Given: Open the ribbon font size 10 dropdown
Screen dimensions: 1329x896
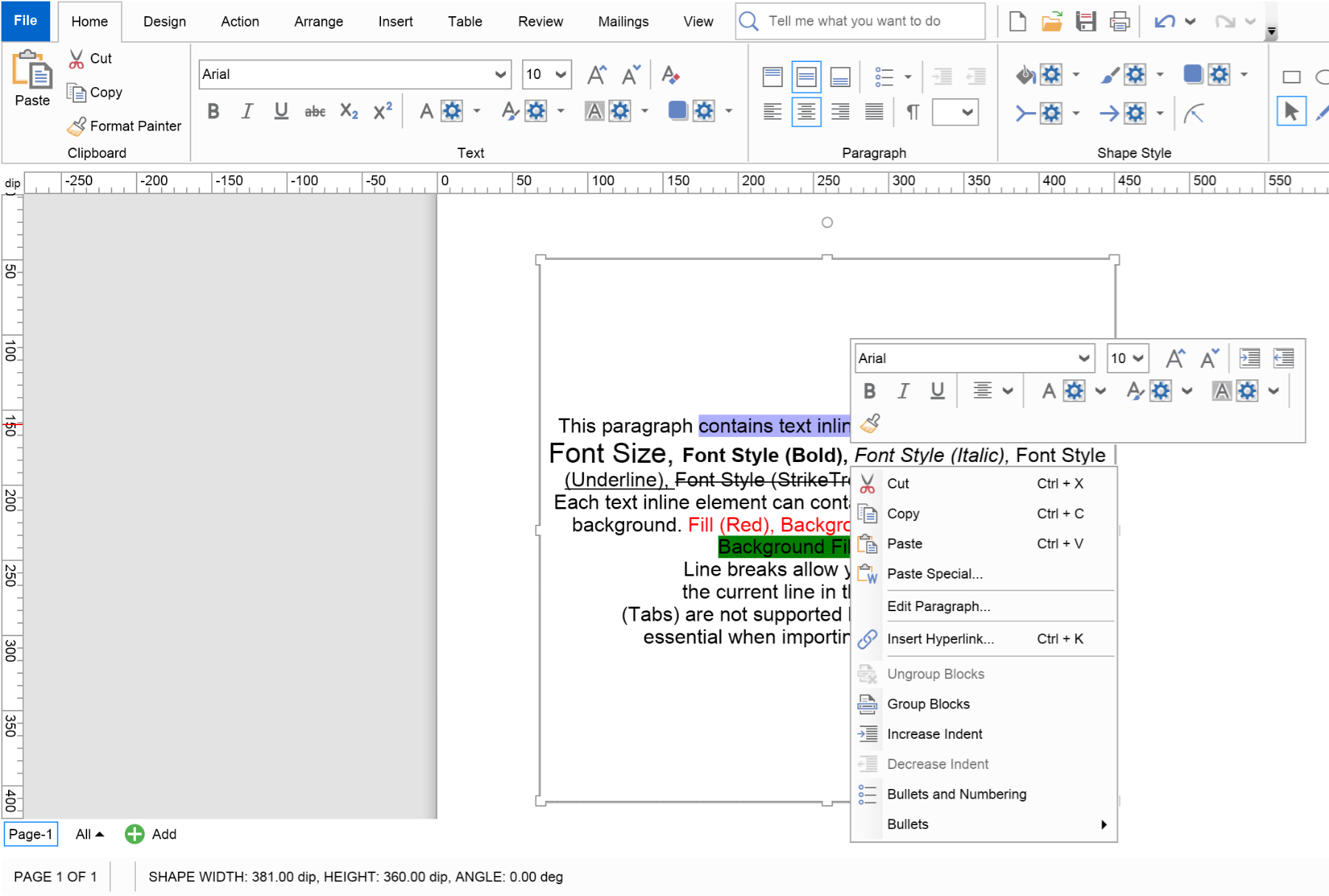Looking at the screenshot, I should pos(561,75).
